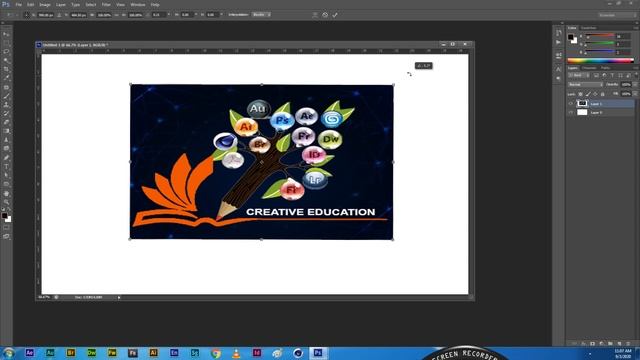Image resolution: width=640 pixels, height=360 pixels.
Task: Commit the transform with the checkmark
Action: (x=335, y=15)
